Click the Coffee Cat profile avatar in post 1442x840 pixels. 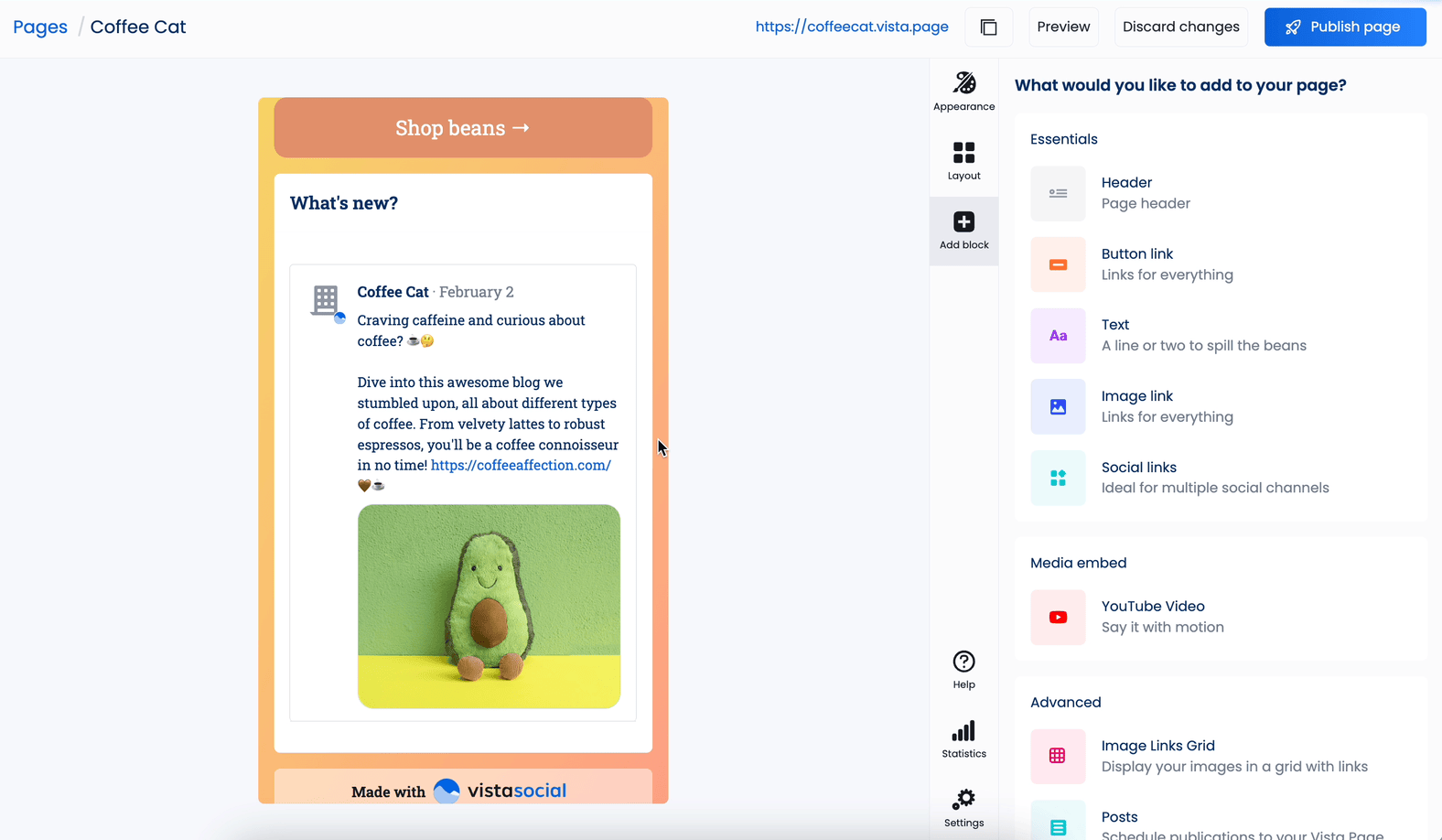click(x=327, y=301)
